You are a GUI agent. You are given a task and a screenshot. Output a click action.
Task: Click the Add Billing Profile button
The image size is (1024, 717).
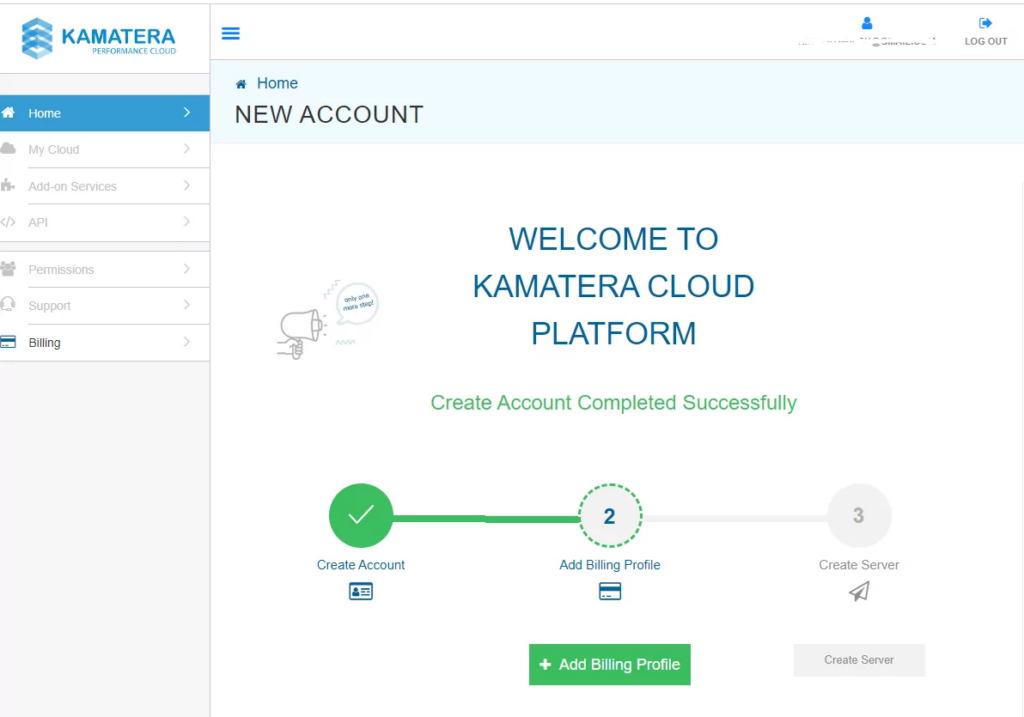tap(609, 664)
